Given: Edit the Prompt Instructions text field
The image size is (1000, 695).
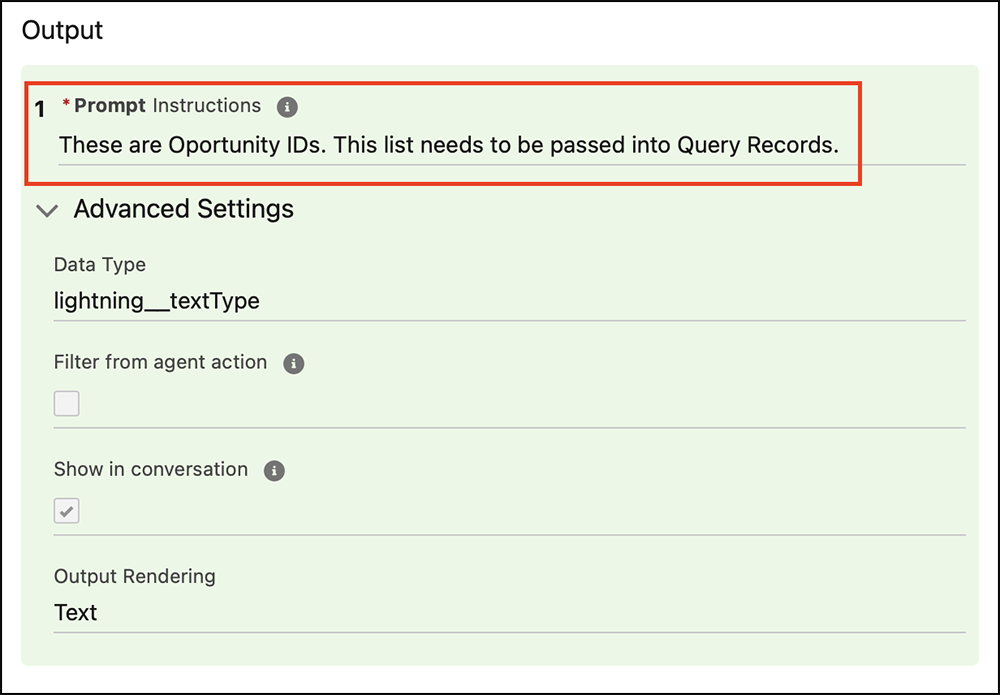Looking at the screenshot, I should (511, 145).
